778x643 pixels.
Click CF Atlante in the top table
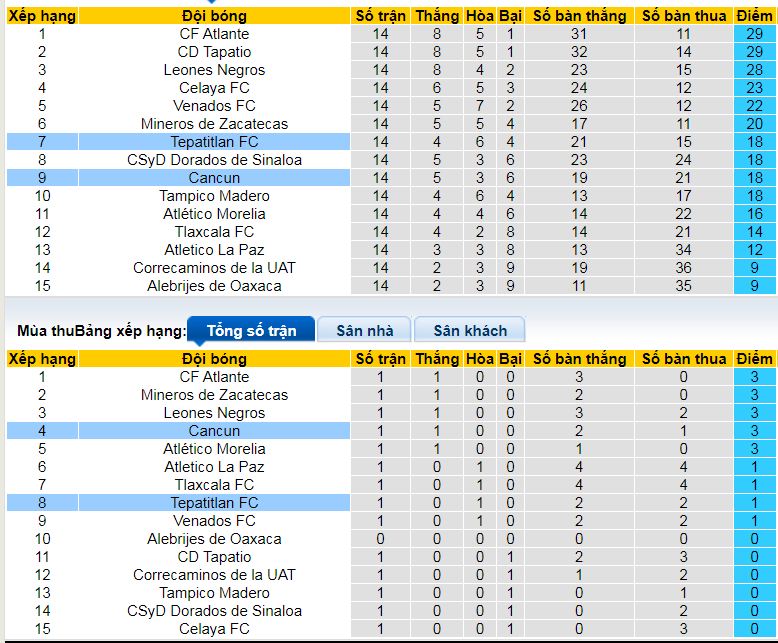[214, 34]
